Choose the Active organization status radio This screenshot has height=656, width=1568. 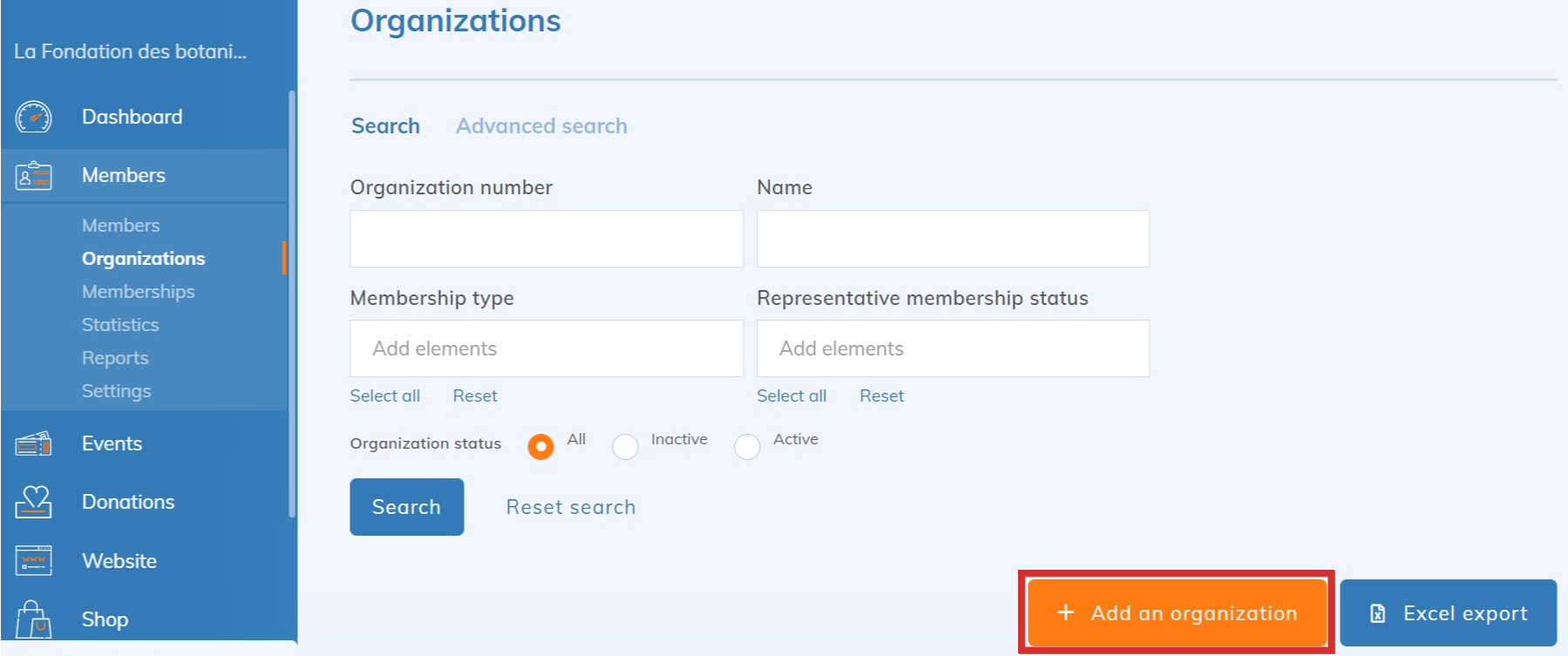tap(747, 447)
